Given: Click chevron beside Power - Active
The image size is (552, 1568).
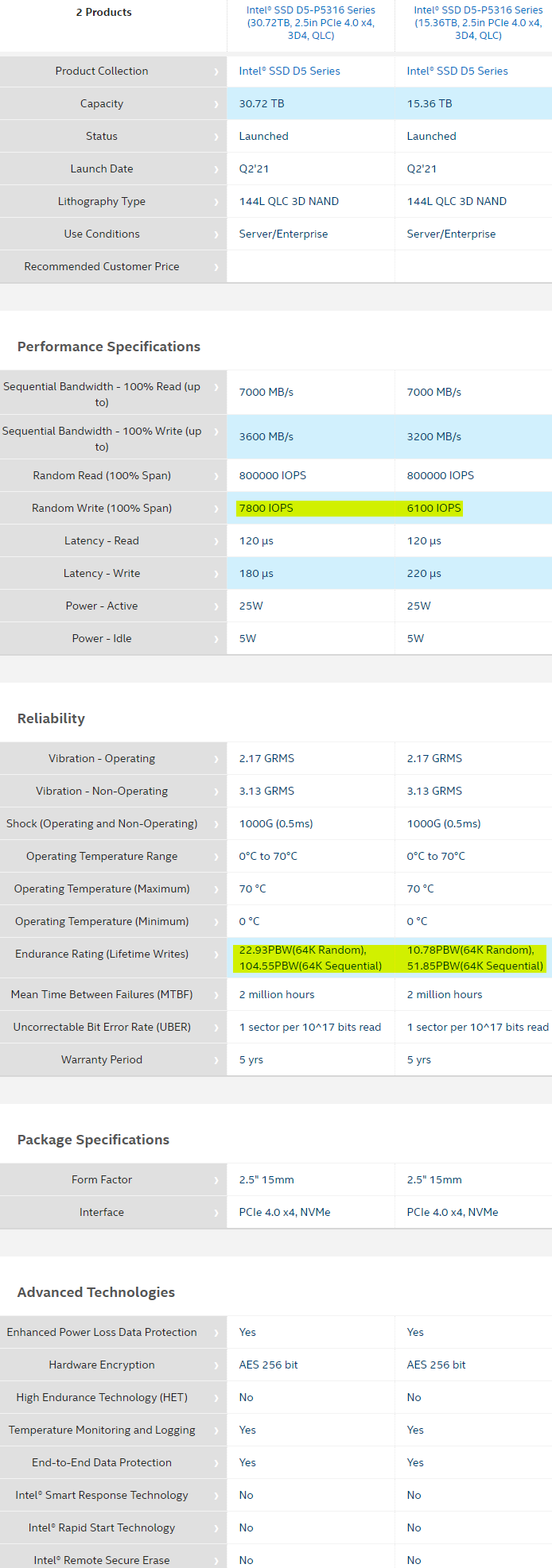Looking at the screenshot, I should tap(216, 606).
